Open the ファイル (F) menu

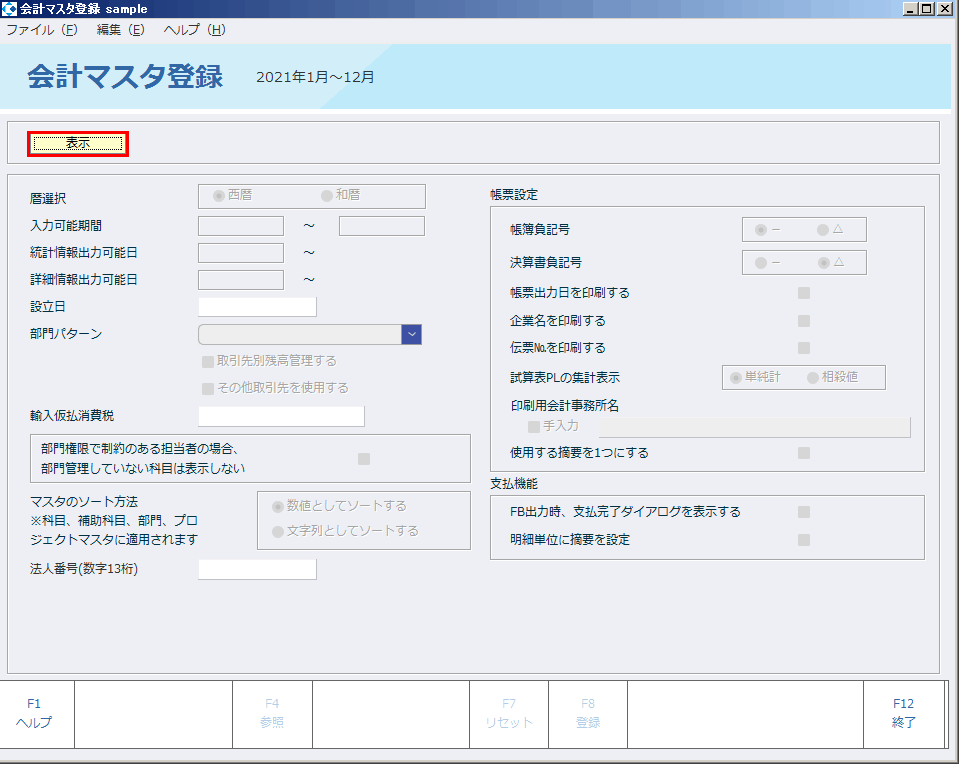[42, 30]
